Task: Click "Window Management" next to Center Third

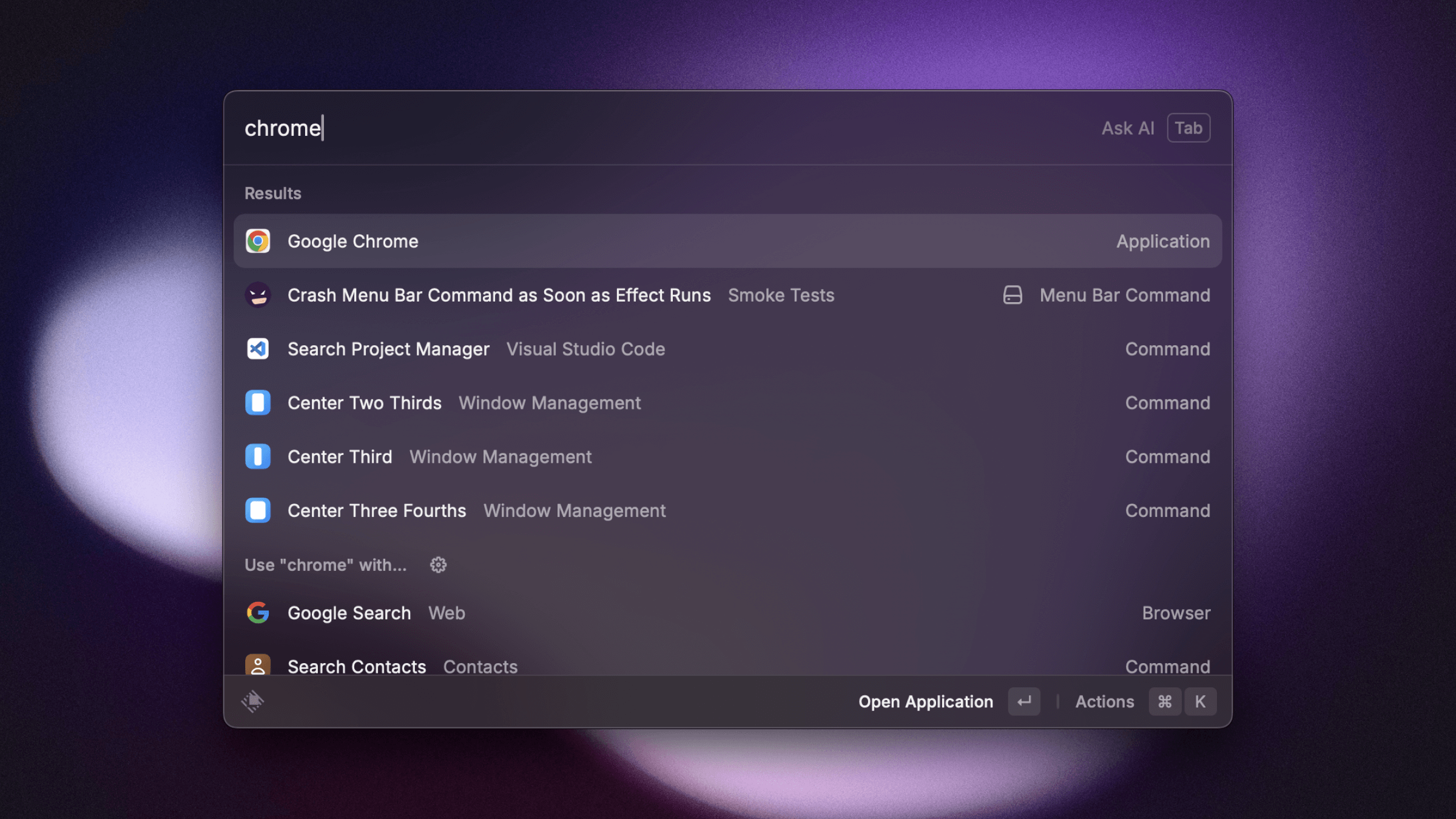Action: 500,457
